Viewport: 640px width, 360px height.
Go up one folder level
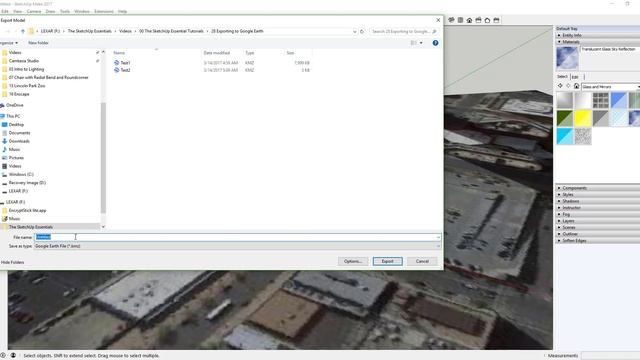coord(23,31)
